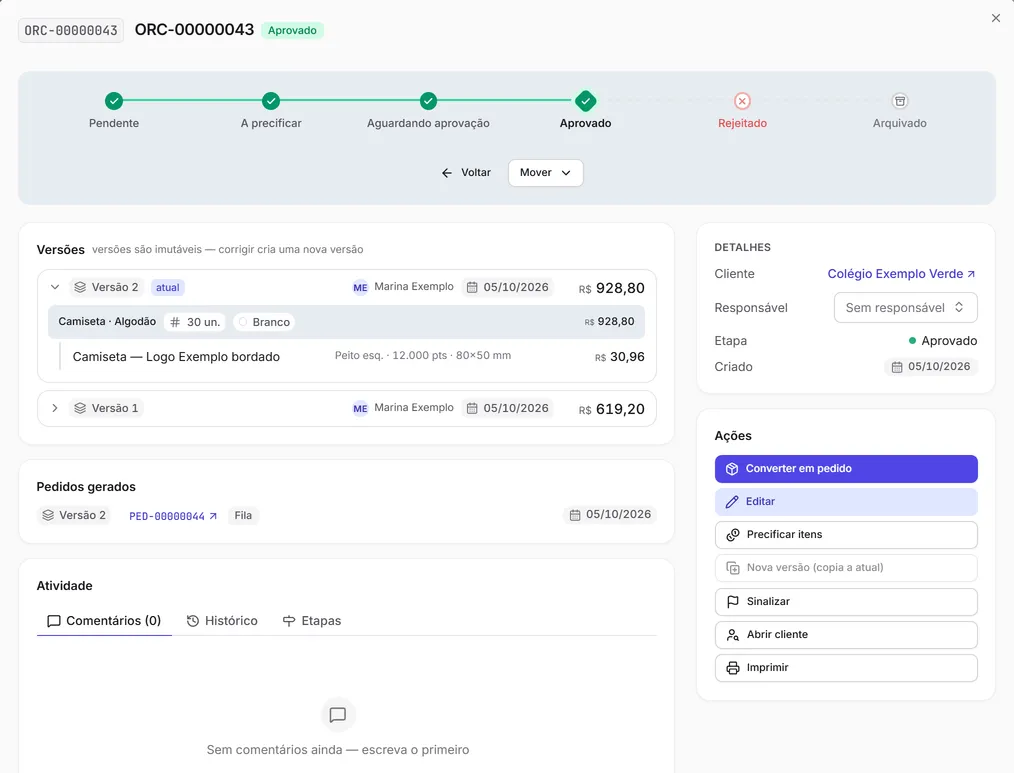Switch to the Etapas tab
Viewport: 1014px width, 773px height.
312,621
